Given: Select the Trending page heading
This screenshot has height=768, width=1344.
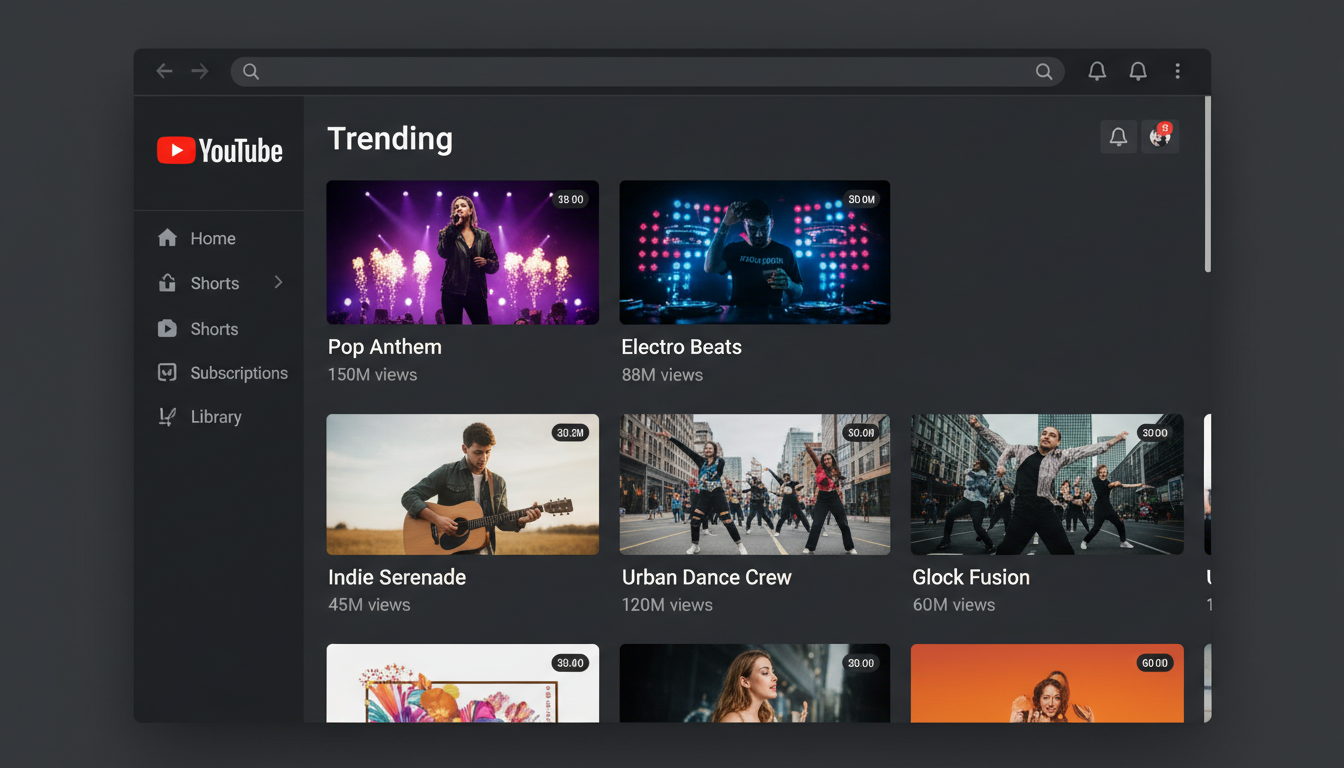Looking at the screenshot, I should tap(390, 139).
